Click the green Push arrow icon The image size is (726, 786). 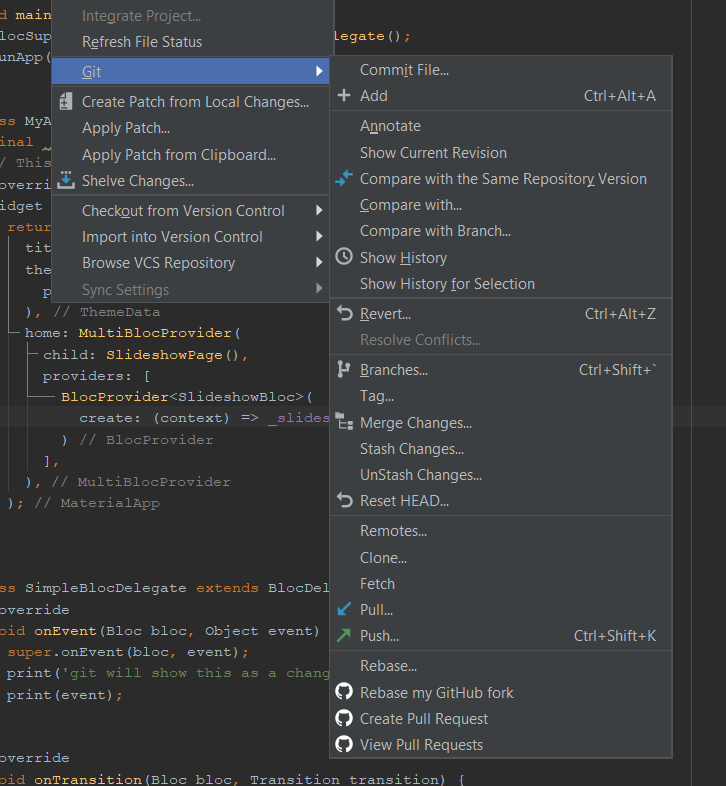(344, 635)
